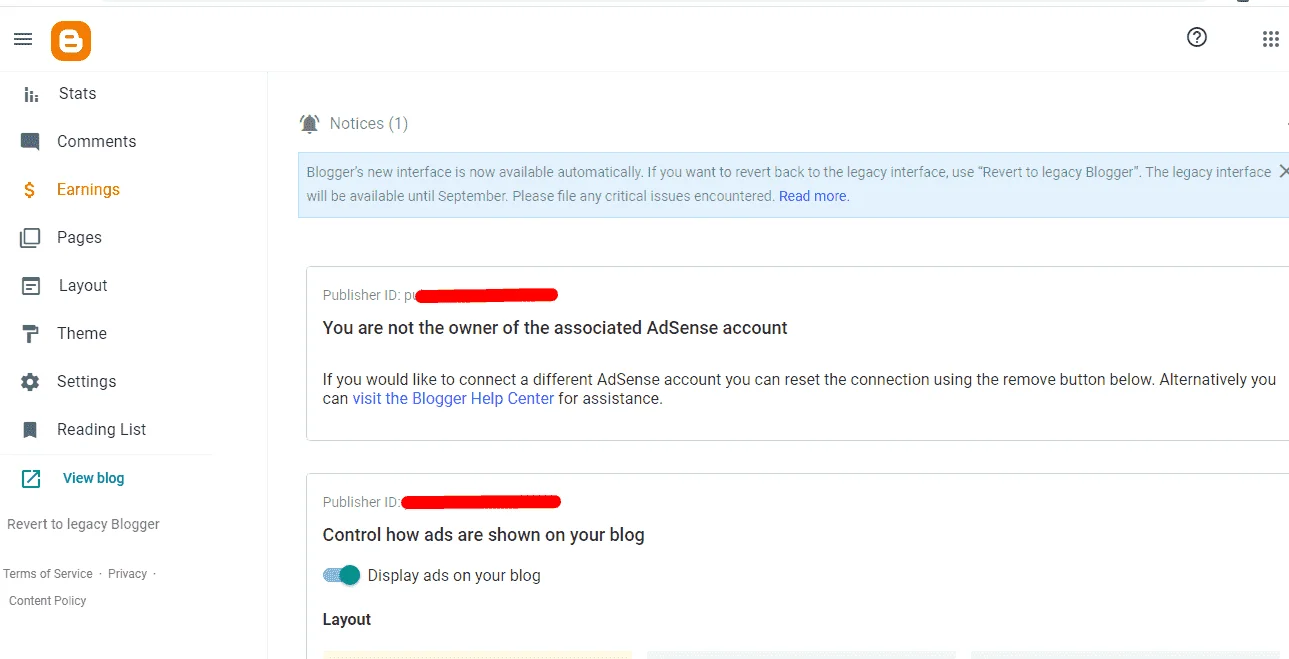Open the help question mark icon
This screenshot has height=659, width=1289.
click(1197, 37)
